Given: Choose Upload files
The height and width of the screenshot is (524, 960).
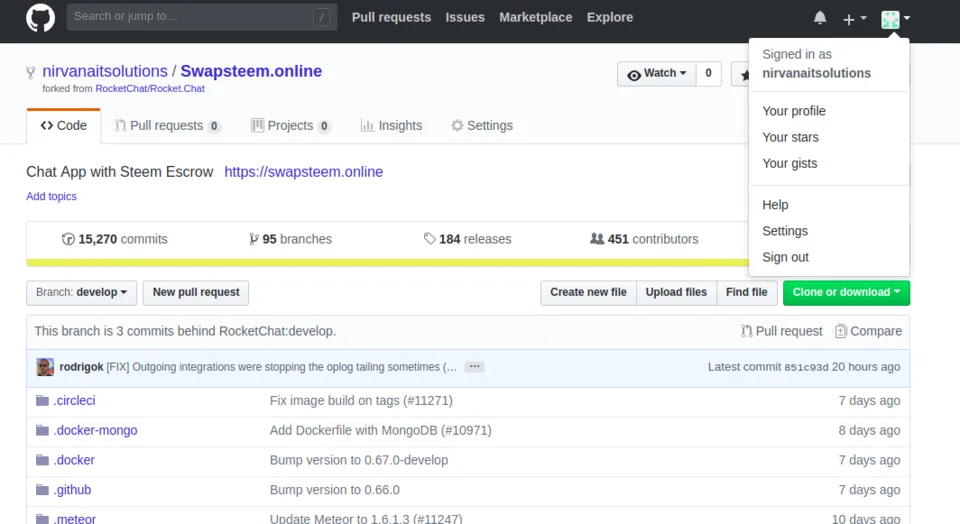Looking at the screenshot, I should click(676, 293).
